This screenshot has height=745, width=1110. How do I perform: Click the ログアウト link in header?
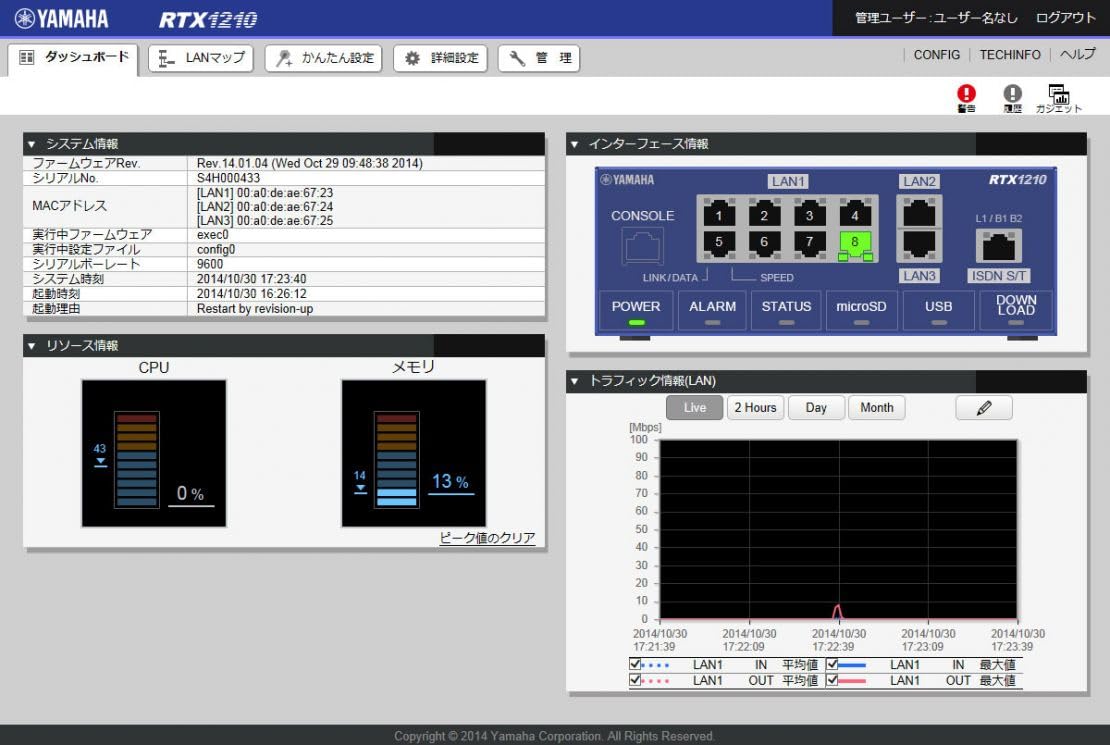click(1065, 18)
